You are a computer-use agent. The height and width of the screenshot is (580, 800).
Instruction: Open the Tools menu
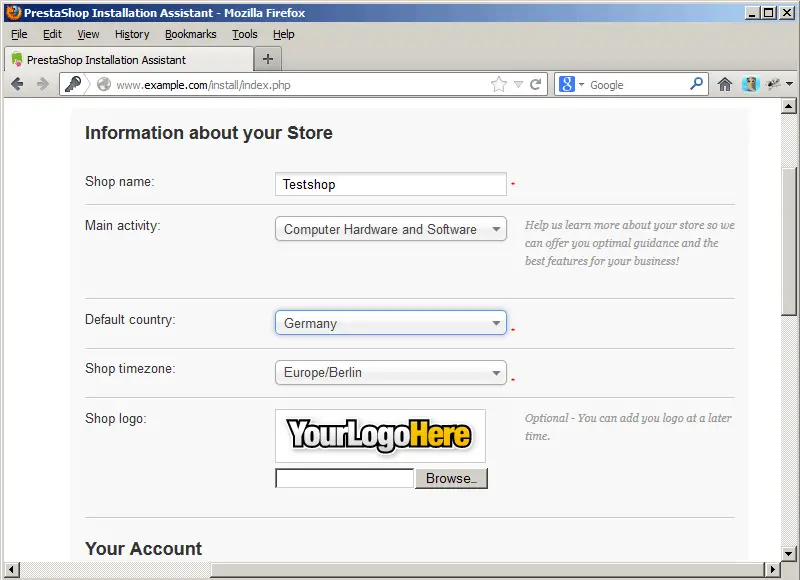[245, 34]
